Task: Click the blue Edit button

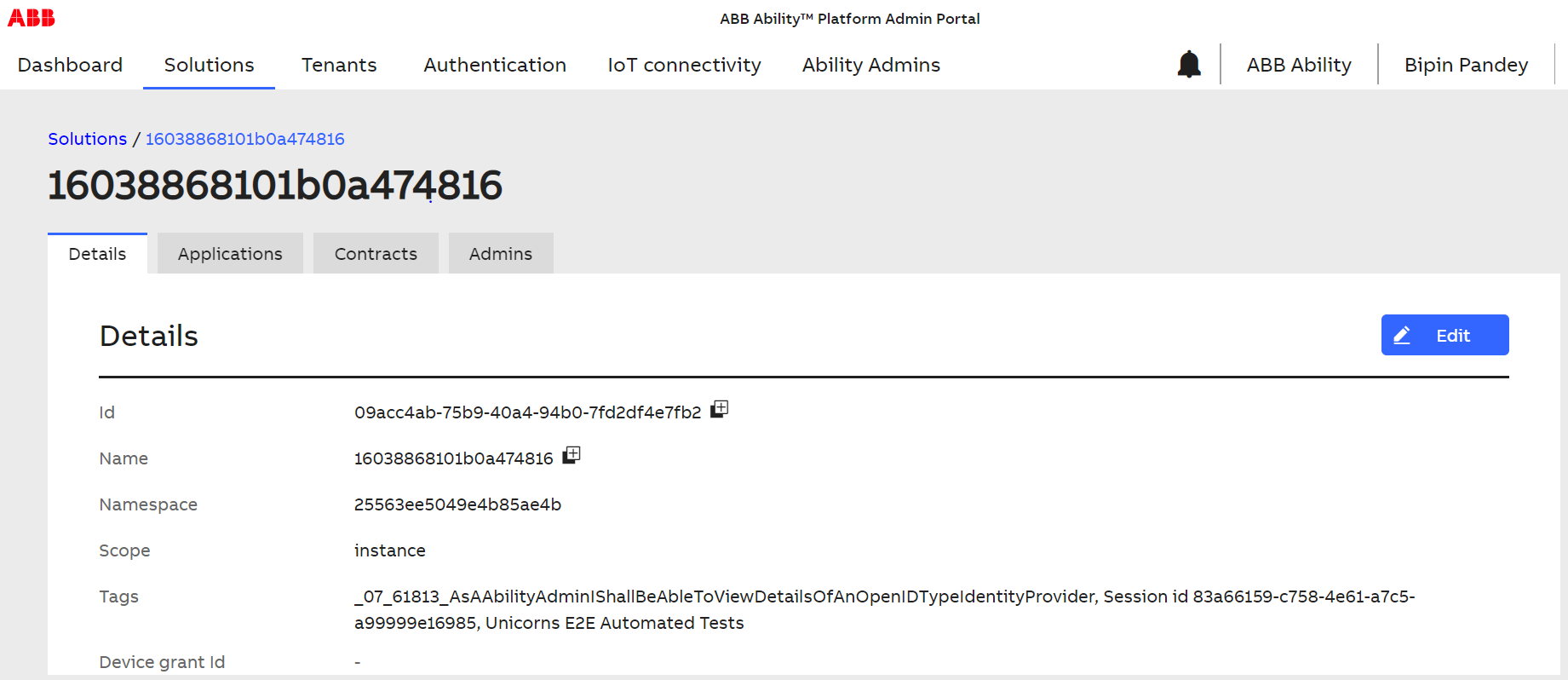Action: 1445,335
